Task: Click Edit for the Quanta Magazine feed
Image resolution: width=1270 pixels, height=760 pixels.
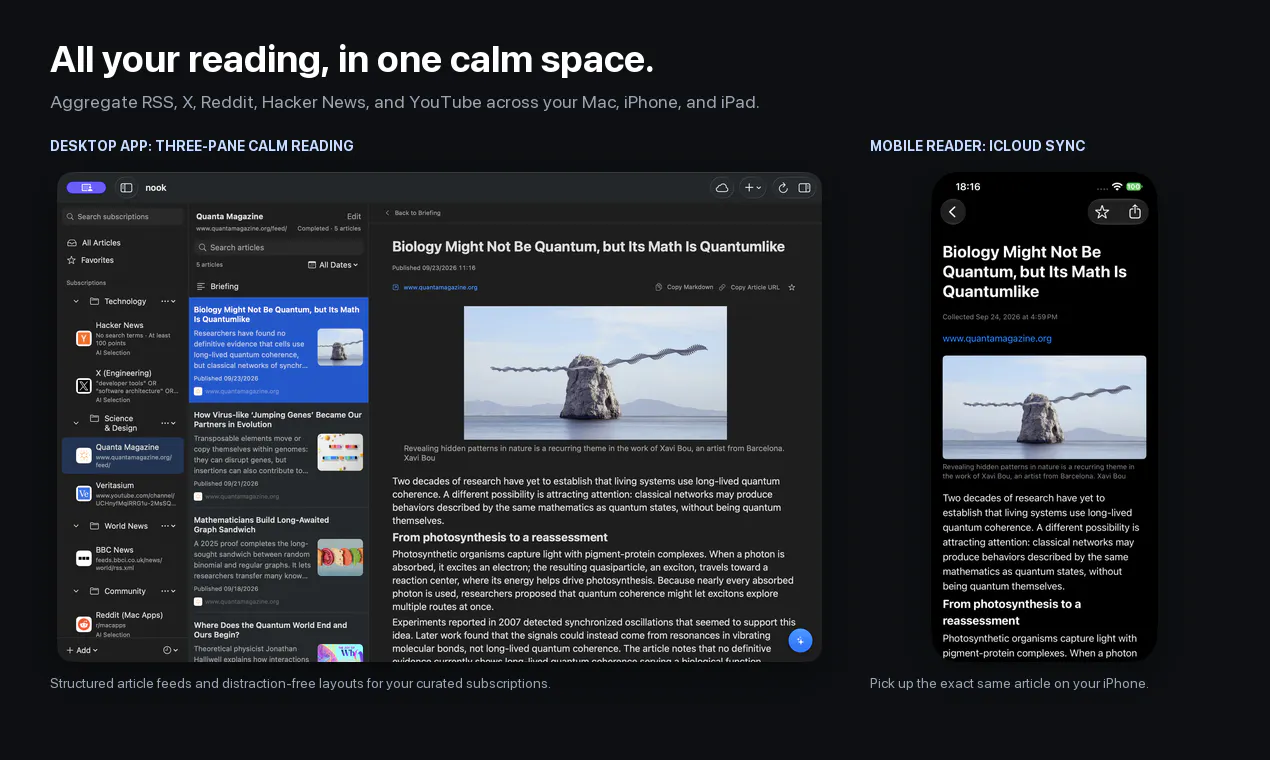Action: (354, 216)
